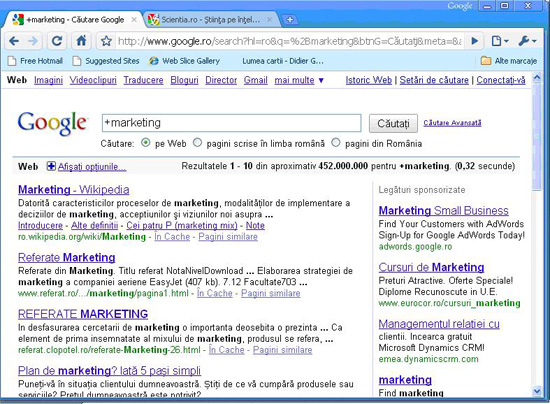Click Cei patru P (marketing mix) sublink
Image resolution: width=550 pixels, height=404 pixels.
point(182,225)
